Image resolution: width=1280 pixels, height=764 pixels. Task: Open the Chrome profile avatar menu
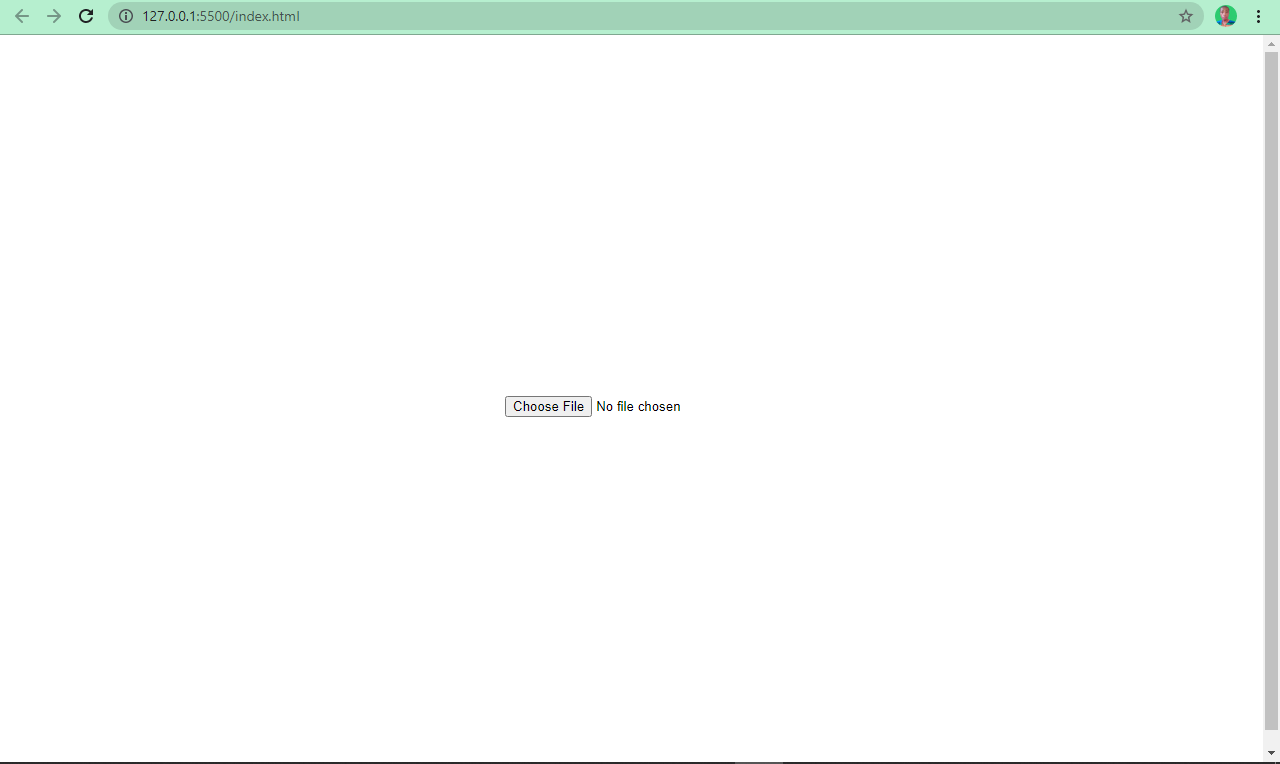pyautogui.click(x=1225, y=16)
